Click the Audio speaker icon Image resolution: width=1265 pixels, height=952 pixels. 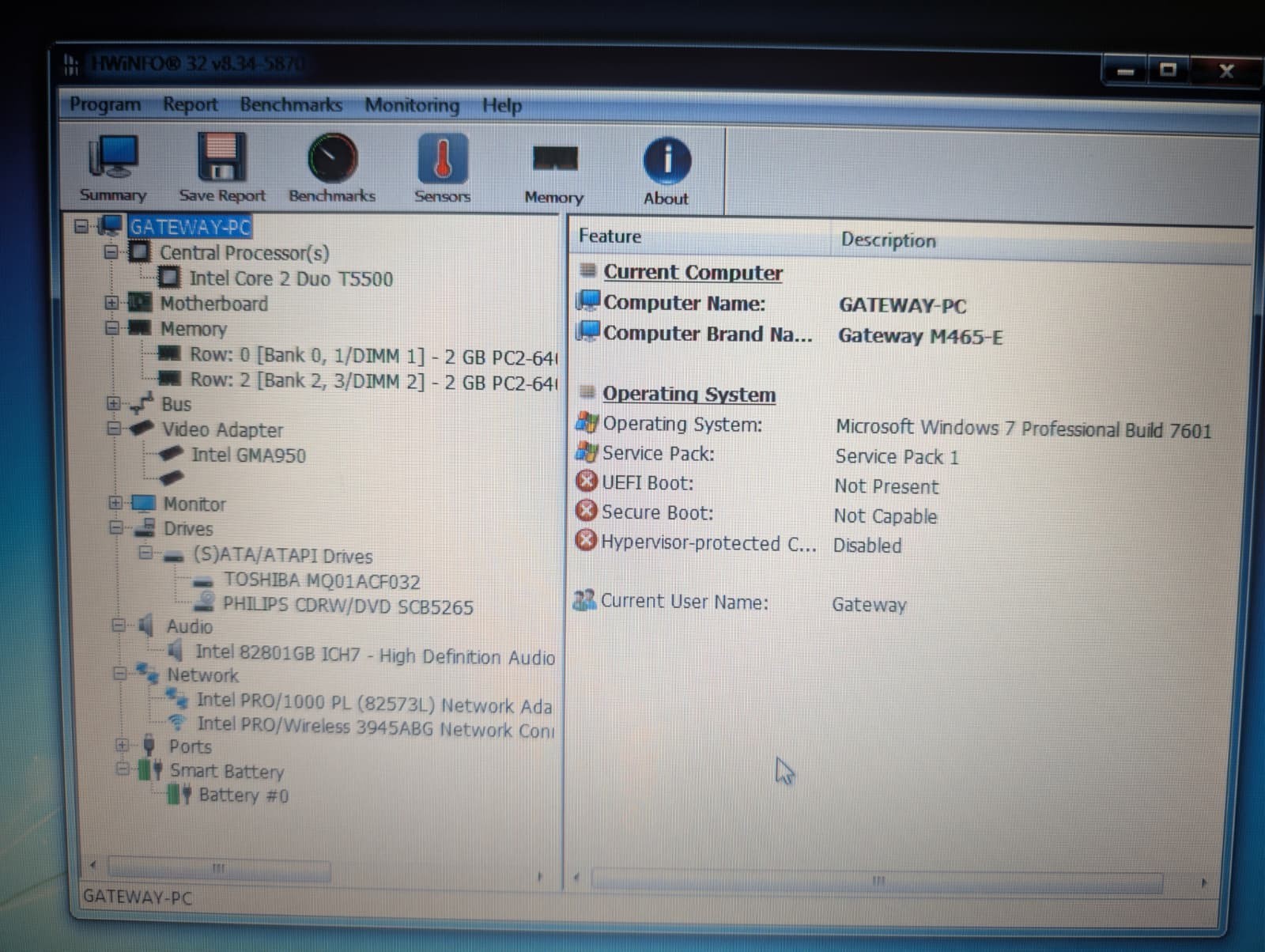(146, 625)
